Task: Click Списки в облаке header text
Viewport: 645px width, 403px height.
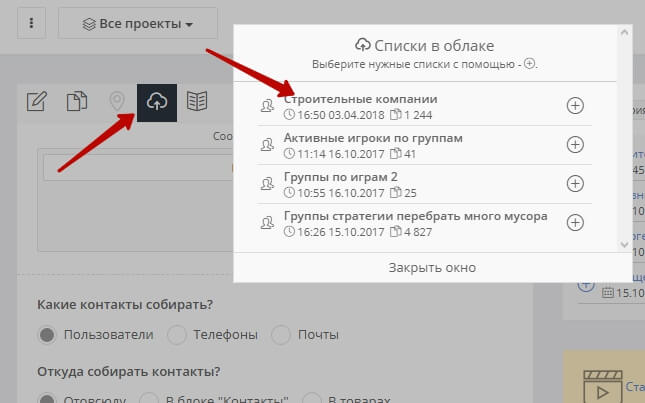Action: click(434, 46)
